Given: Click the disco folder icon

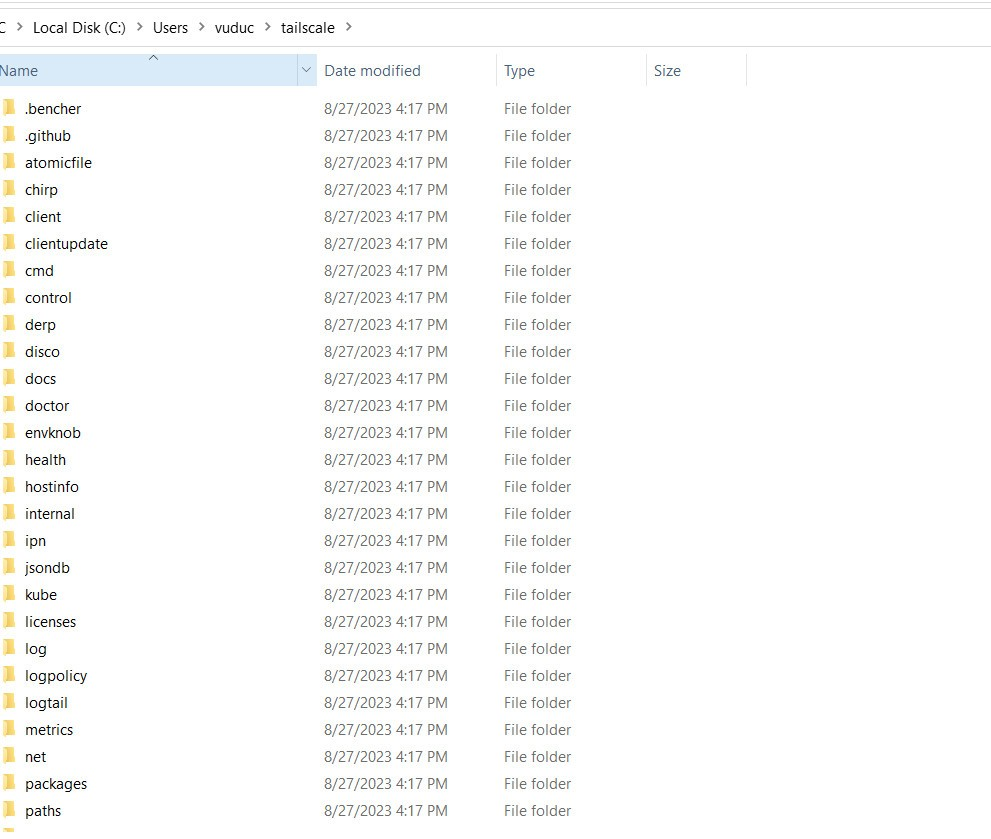Looking at the screenshot, I should tap(9, 351).
